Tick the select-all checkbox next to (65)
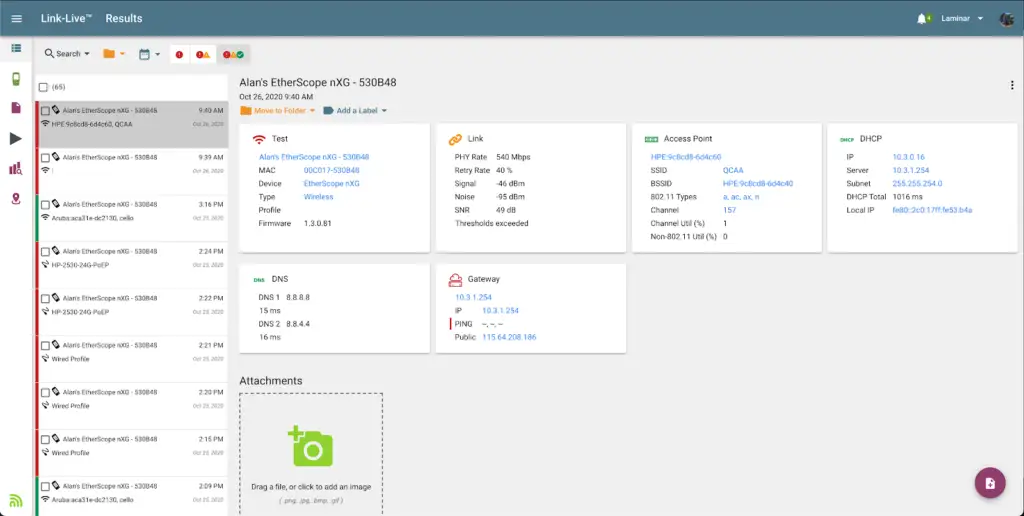This screenshot has width=1024, height=516. pos(44,87)
